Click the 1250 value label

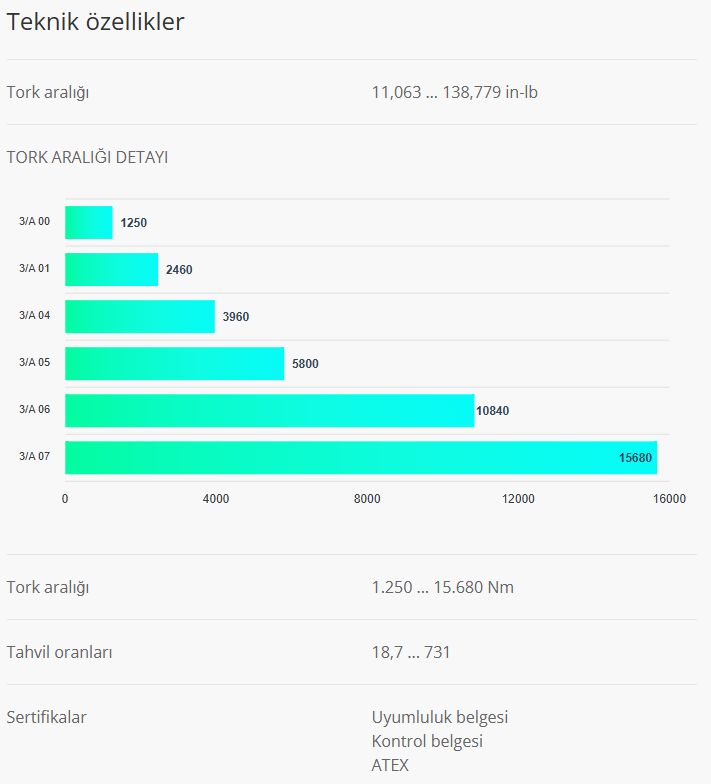point(133,223)
